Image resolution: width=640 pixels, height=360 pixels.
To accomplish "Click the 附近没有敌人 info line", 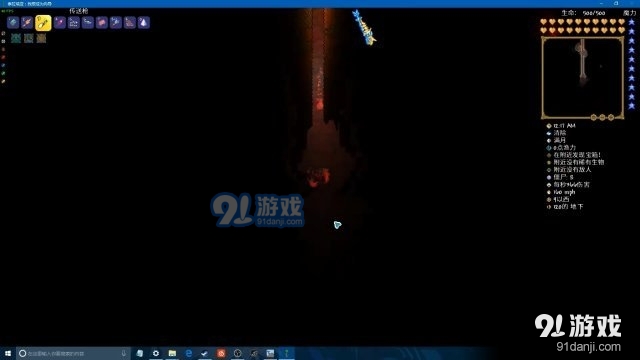I will click(x=569, y=170).
